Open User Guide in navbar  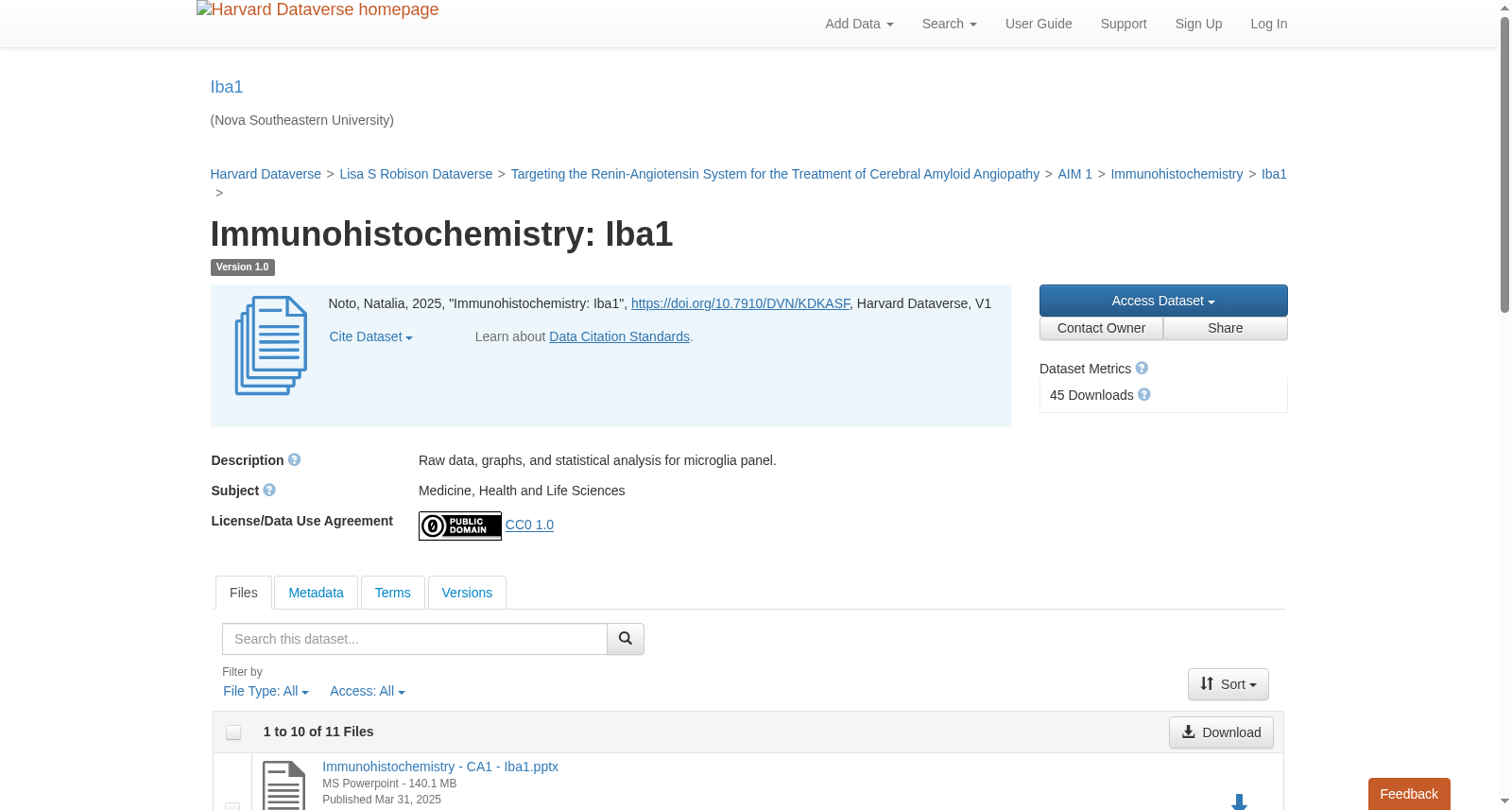point(1039,24)
